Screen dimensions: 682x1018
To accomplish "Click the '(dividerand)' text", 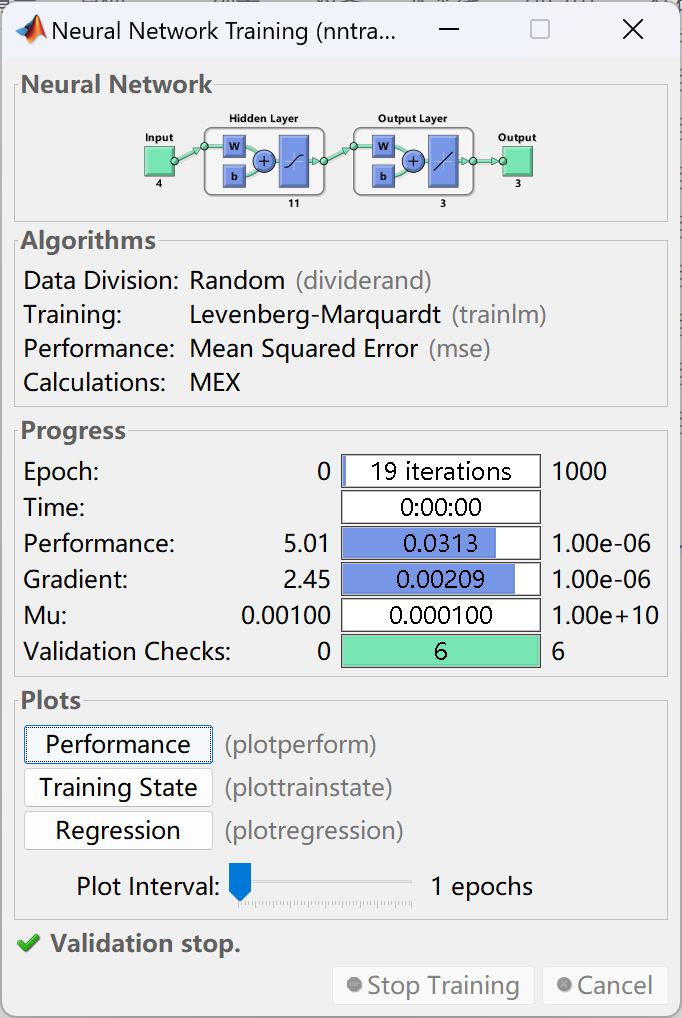I will click(364, 280).
